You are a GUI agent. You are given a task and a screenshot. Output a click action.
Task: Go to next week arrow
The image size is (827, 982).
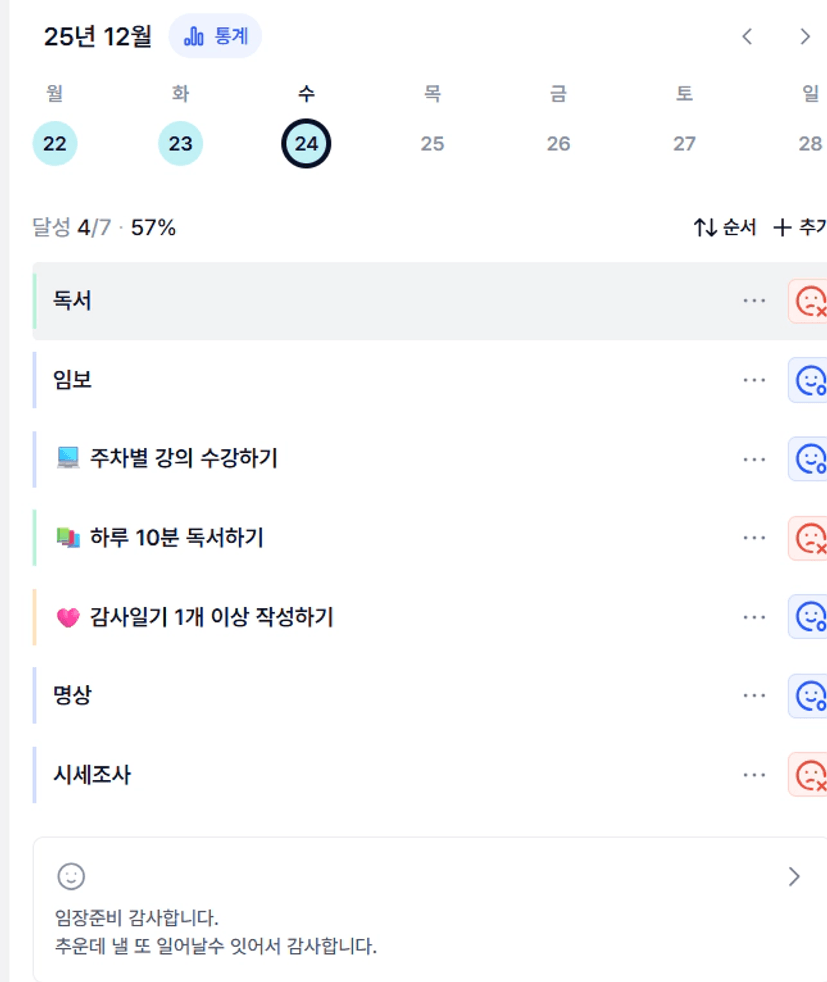pyautogui.click(x=804, y=37)
